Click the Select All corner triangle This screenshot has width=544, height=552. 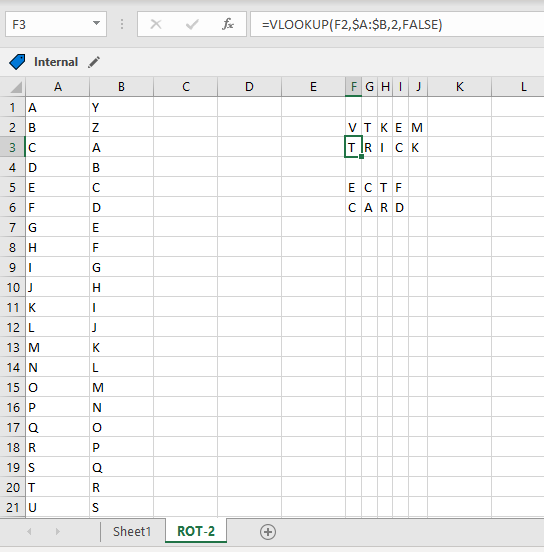tap(15, 87)
